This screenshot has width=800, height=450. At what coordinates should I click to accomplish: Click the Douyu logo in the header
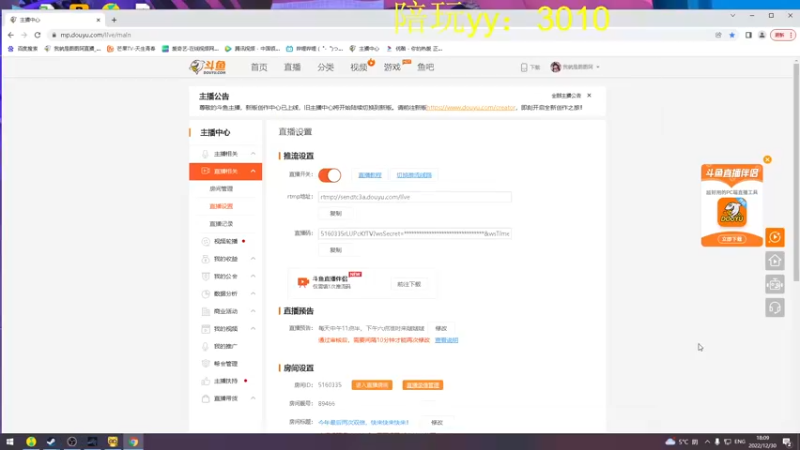click(x=208, y=67)
